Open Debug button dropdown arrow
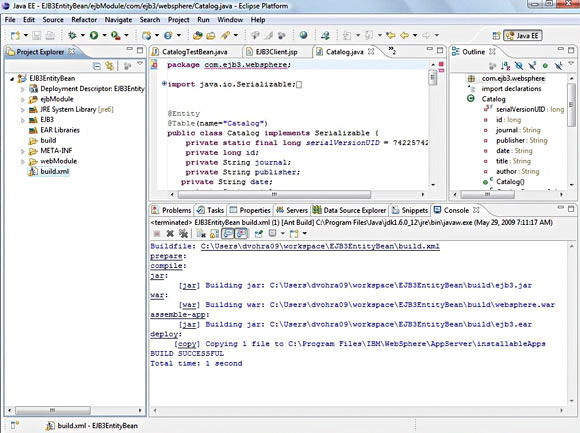This screenshot has height=433, width=580. pyautogui.click(x=82, y=35)
